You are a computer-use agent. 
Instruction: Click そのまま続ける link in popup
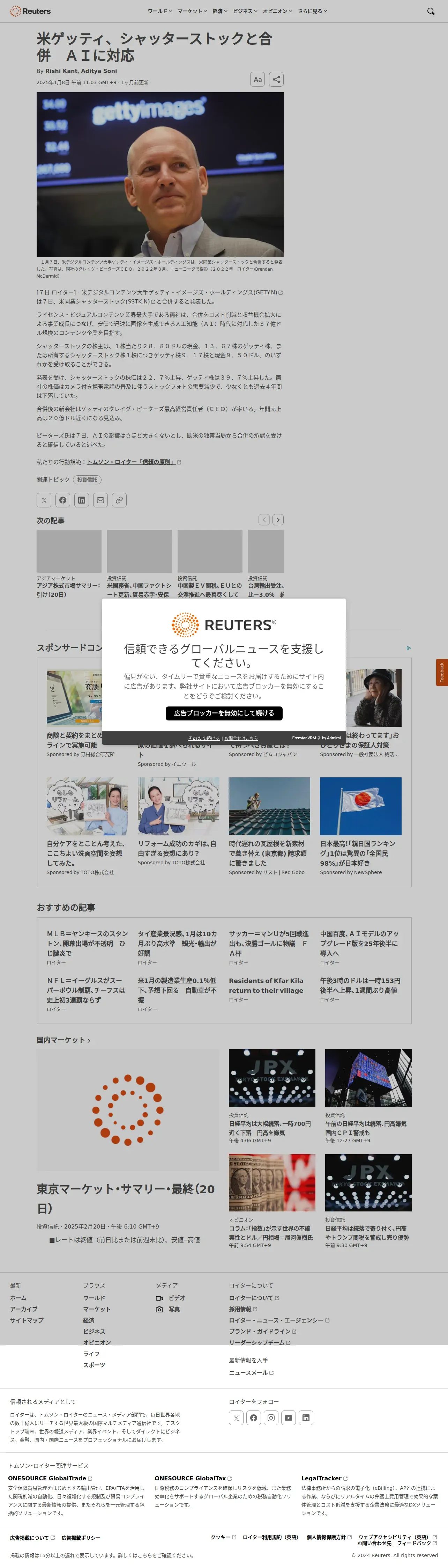click(x=204, y=738)
